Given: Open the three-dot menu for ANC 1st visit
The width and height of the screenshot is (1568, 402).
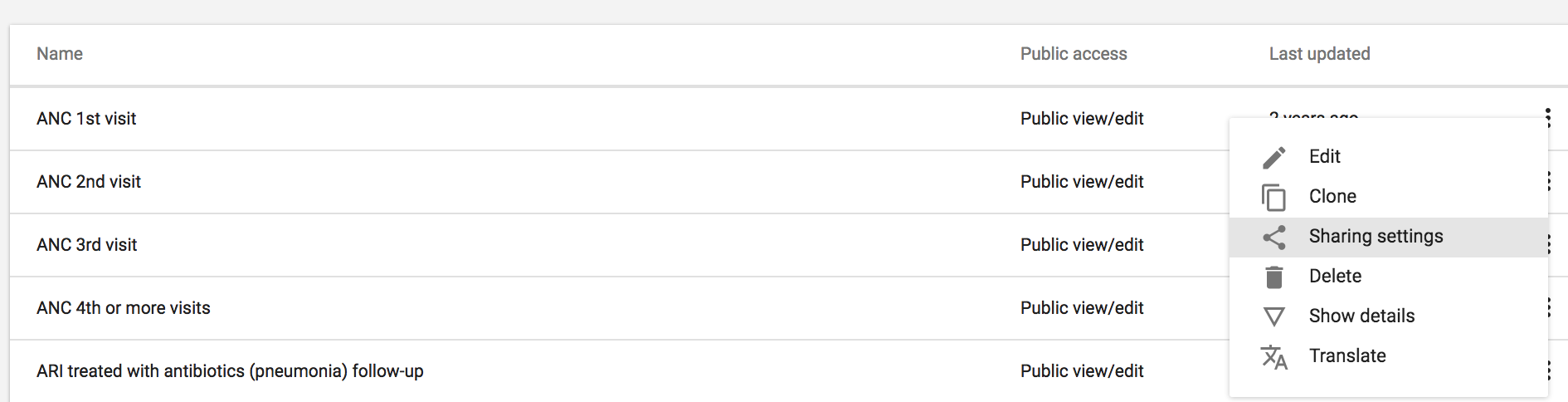Looking at the screenshot, I should [1548, 118].
